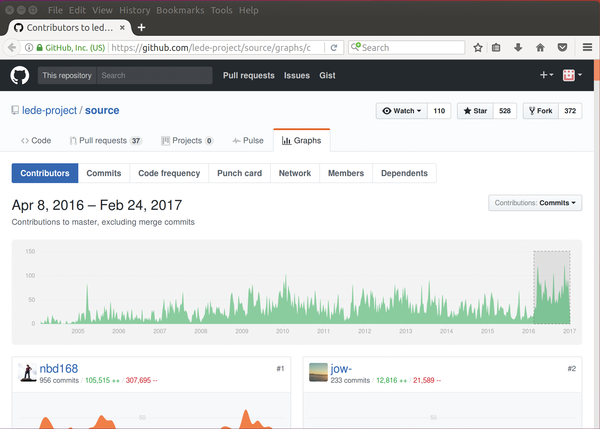
Task: Click Pull requests in top navigation
Action: pyautogui.click(x=249, y=75)
